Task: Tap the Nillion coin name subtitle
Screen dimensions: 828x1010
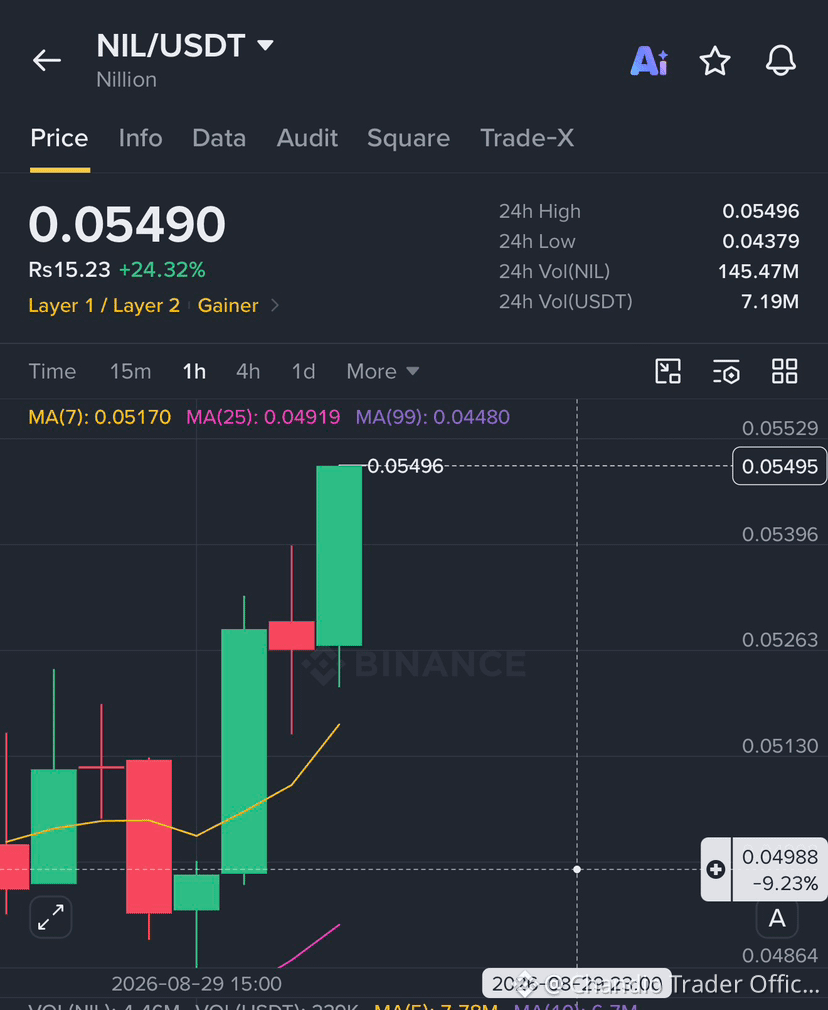Action: pos(126,79)
